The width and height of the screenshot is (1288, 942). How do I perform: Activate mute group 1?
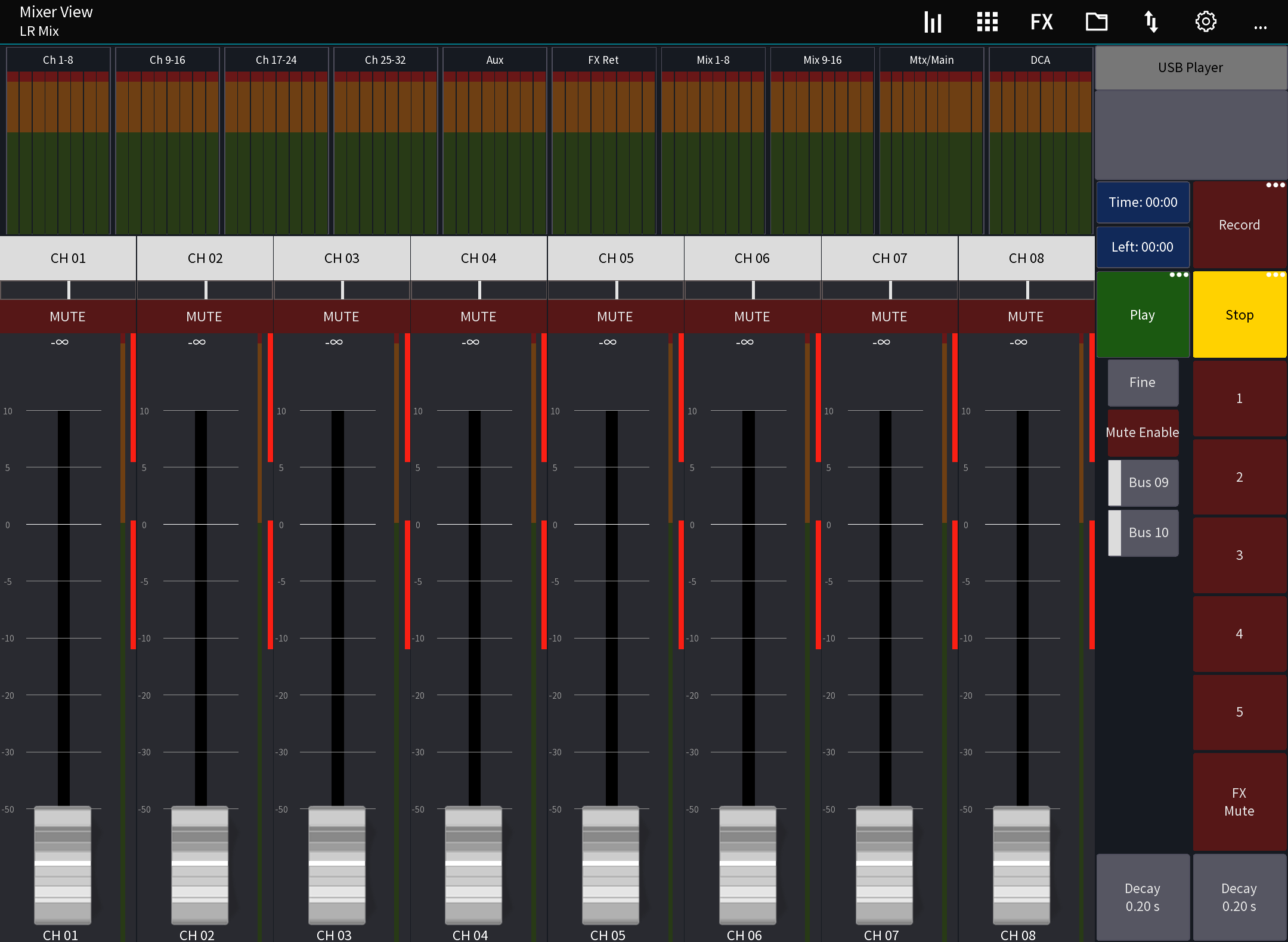(1239, 398)
